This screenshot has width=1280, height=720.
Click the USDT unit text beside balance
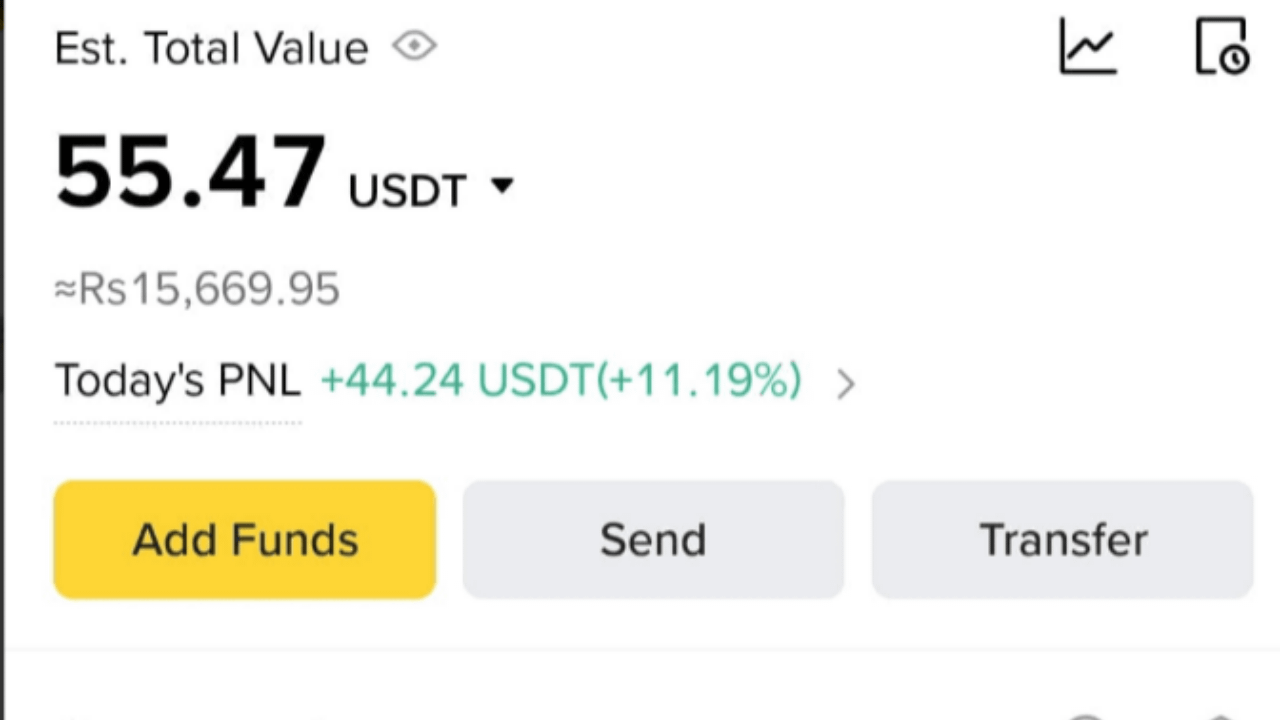tap(407, 190)
